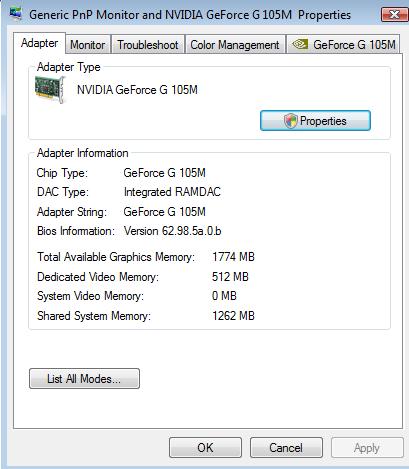This screenshot has width=409, height=469.
Task: Open adapter Properties button
Action: pyautogui.click(x=315, y=121)
